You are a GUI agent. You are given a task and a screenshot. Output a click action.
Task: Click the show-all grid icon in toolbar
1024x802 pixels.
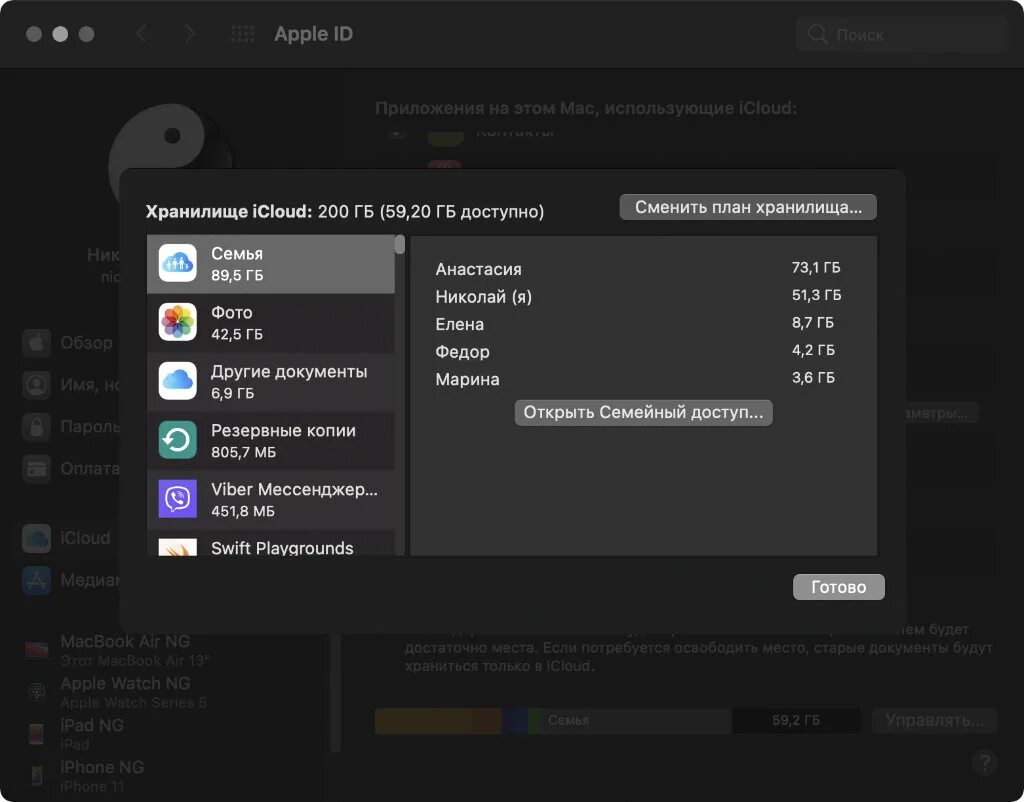point(243,34)
